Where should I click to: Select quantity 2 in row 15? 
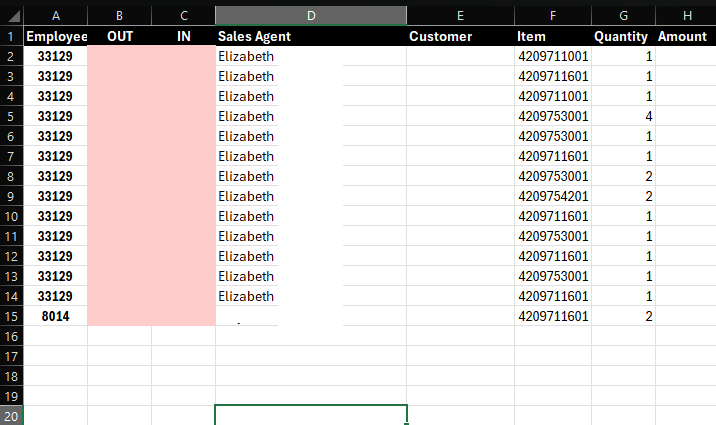pos(623,316)
